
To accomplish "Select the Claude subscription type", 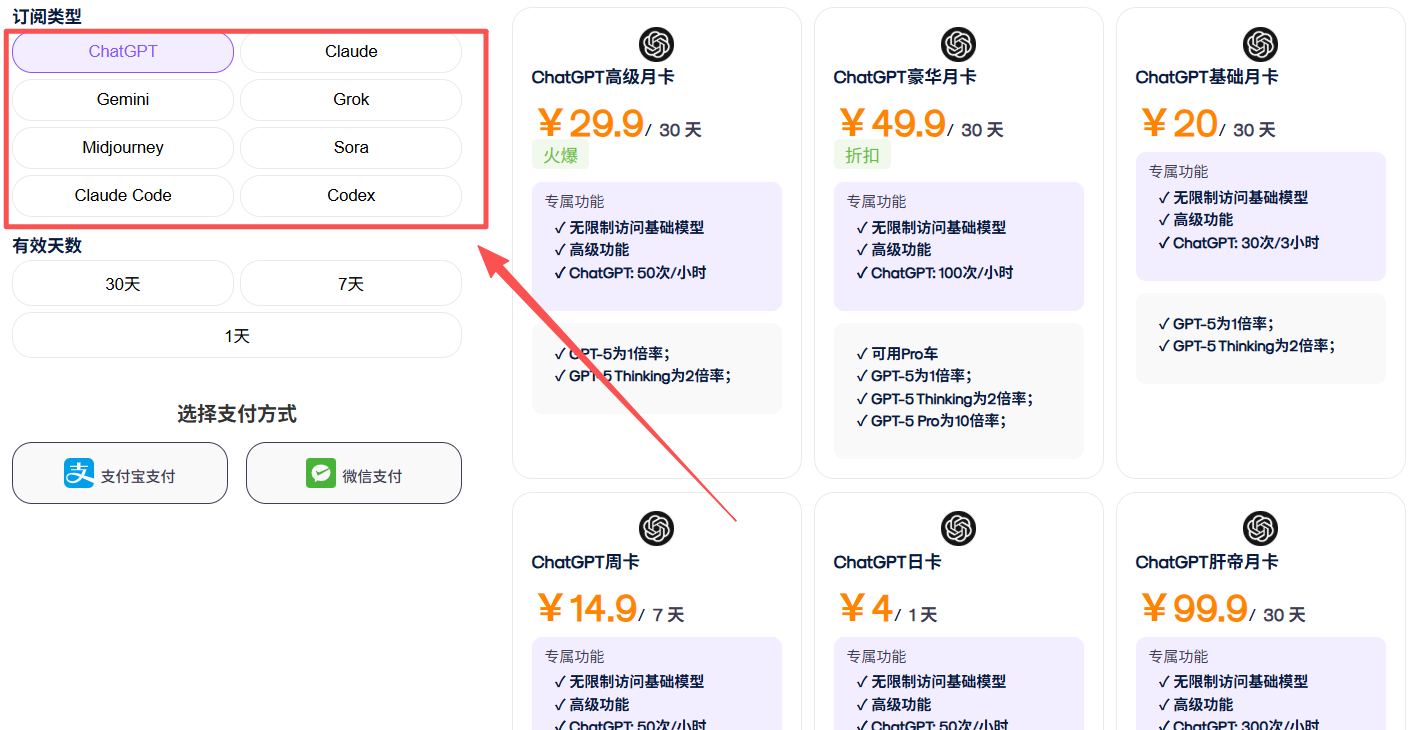I will tap(351, 52).
